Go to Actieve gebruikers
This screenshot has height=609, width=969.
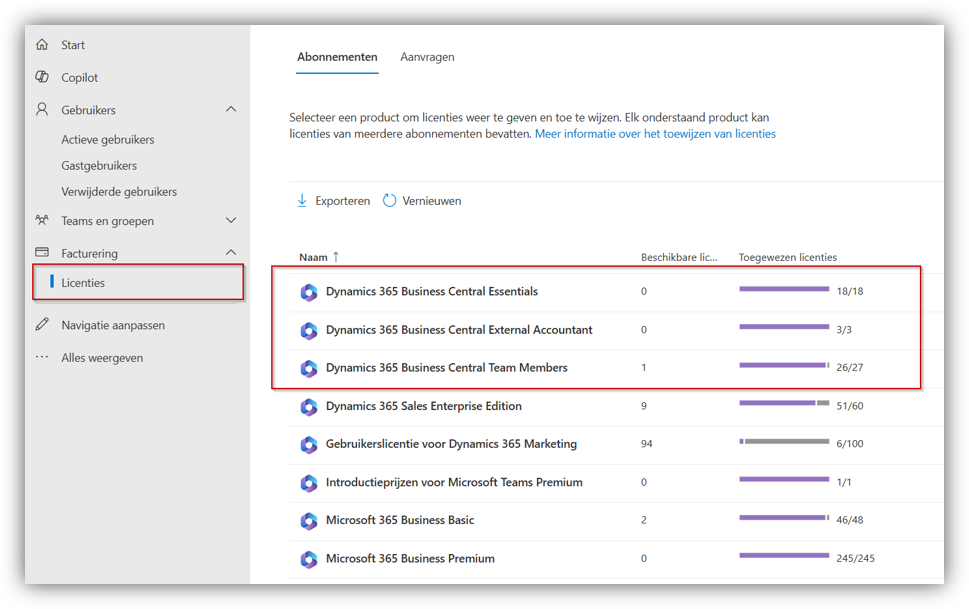coord(108,139)
